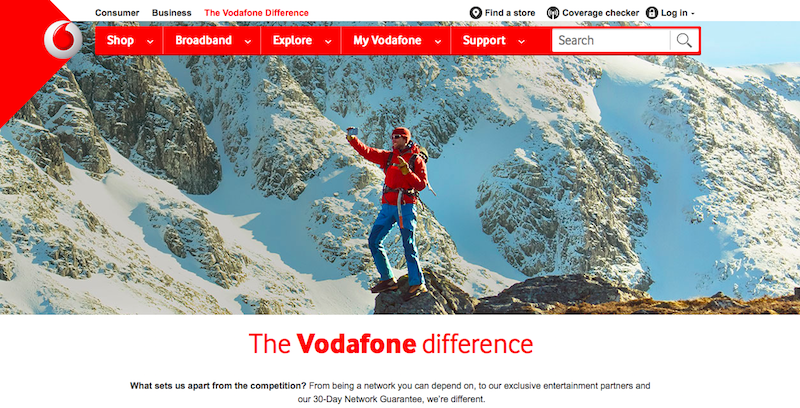
Task: Click the mountain hiker hero image
Action: [400, 184]
